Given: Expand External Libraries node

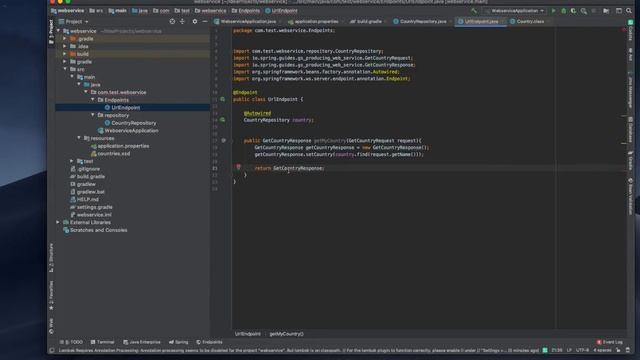Looking at the screenshot, I should [58, 222].
